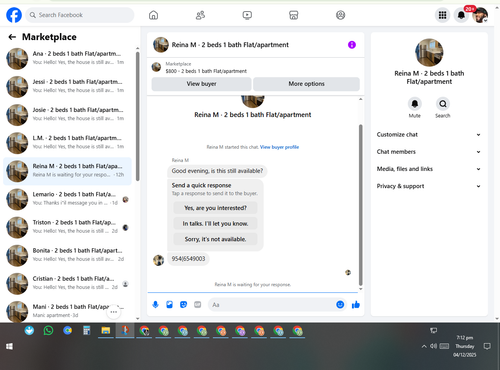
Task: Select the Reina M conversation in list
Action: pos(67,171)
